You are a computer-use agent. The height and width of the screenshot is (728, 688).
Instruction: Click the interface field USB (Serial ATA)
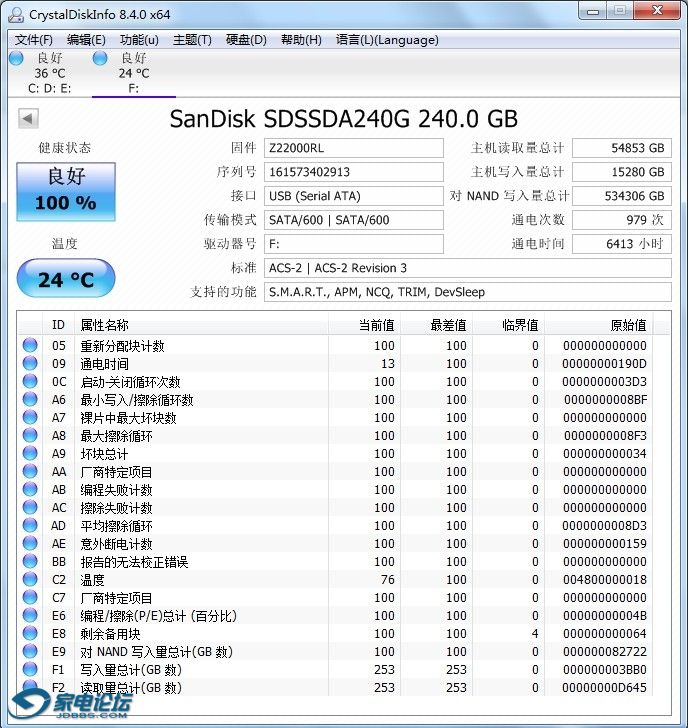(x=354, y=196)
